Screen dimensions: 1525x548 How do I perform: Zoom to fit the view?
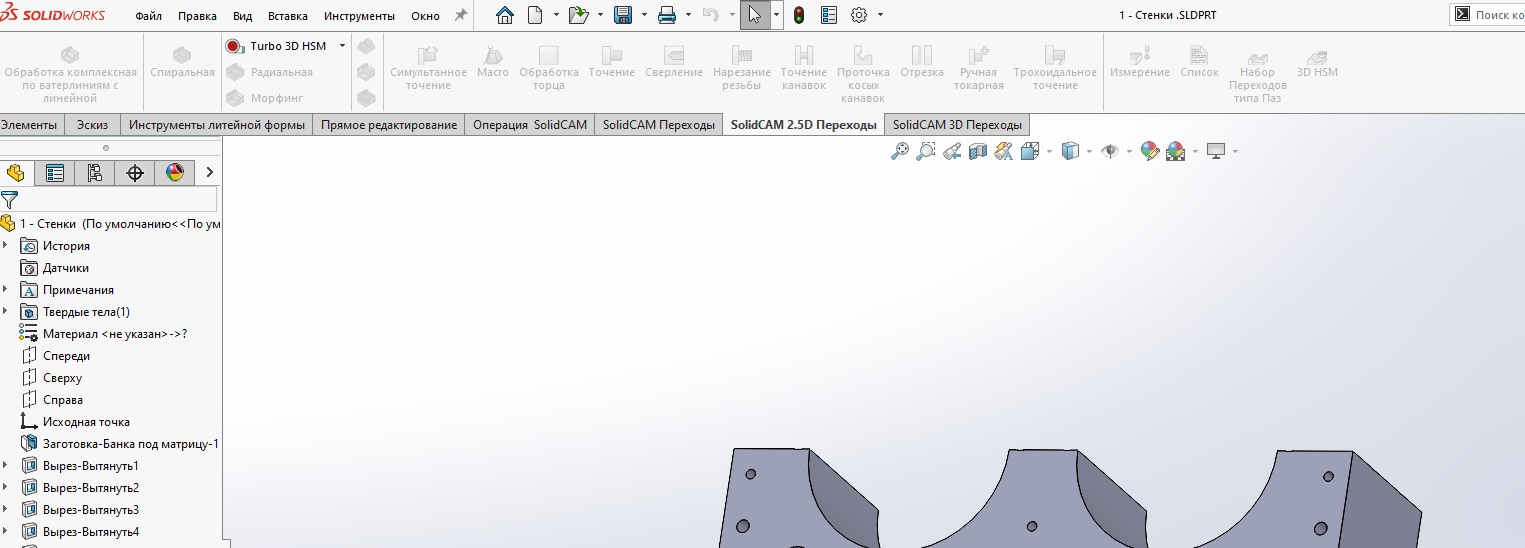click(x=900, y=151)
